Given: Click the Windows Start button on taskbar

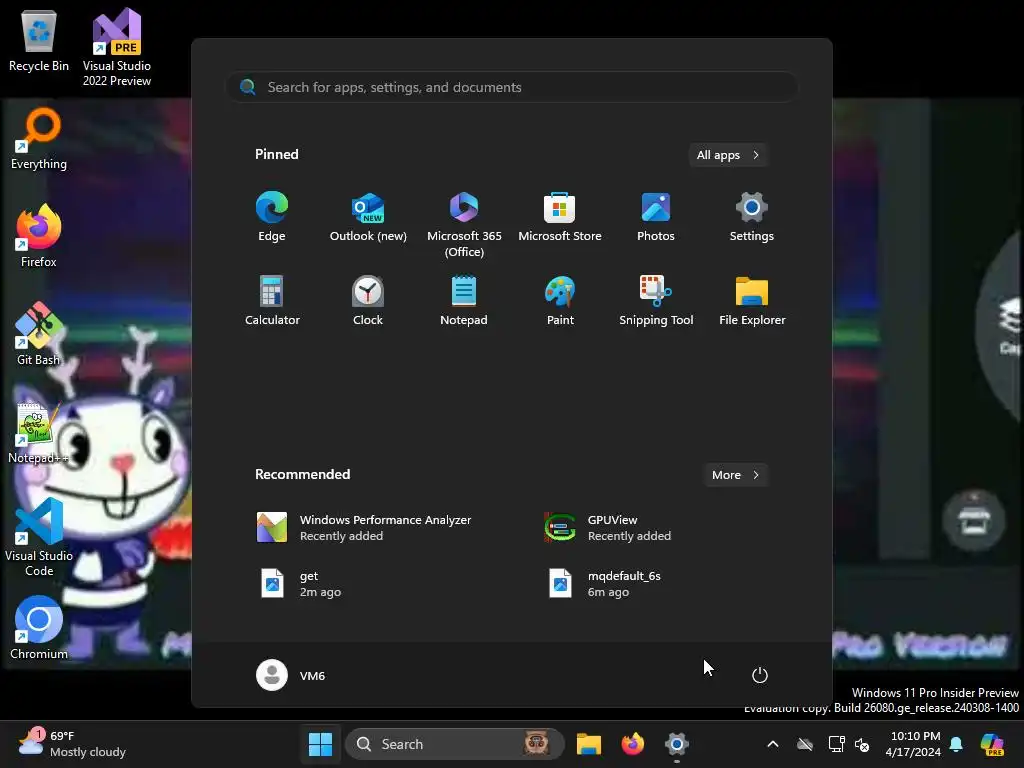Looking at the screenshot, I should click(320, 744).
